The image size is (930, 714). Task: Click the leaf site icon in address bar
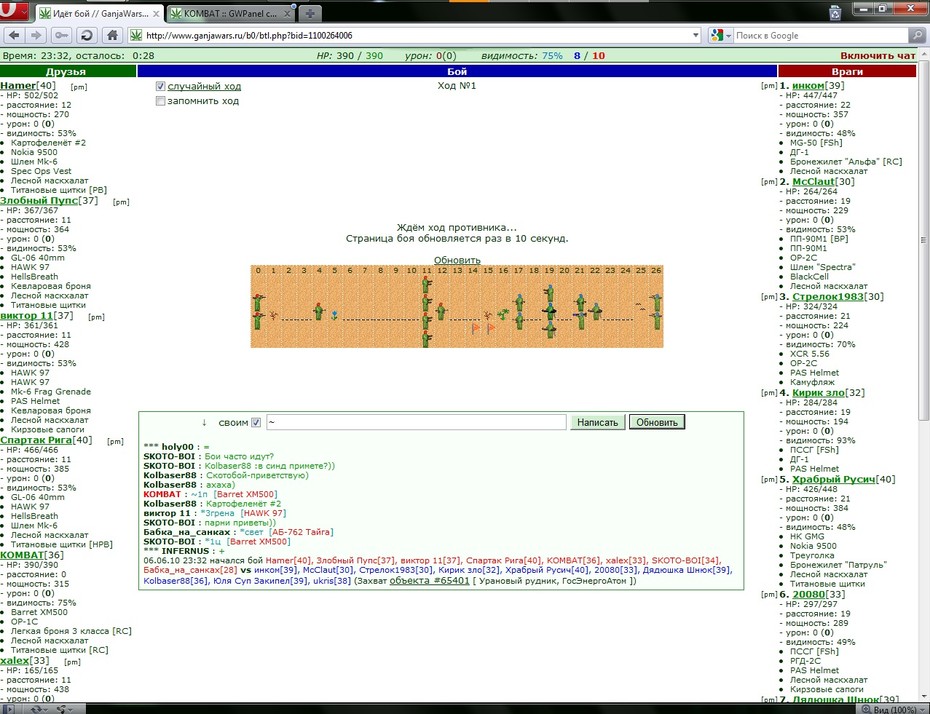[x=136, y=36]
